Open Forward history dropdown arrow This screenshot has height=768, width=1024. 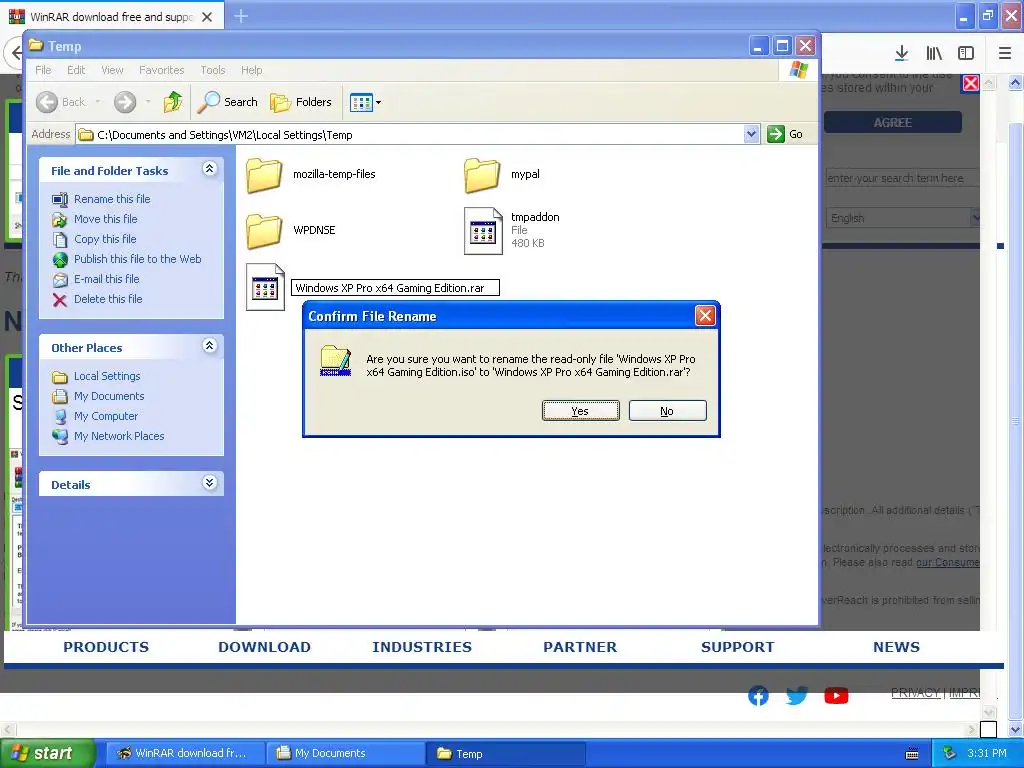pos(148,102)
